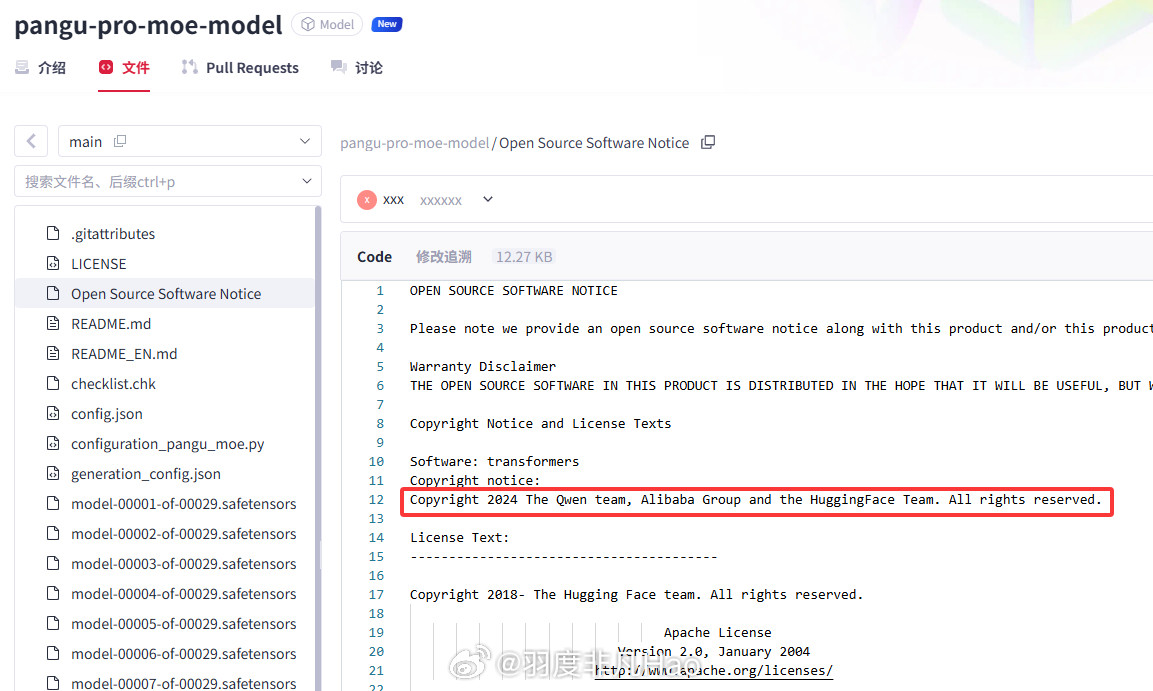Image resolution: width=1153 pixels, height=691 pixels.
Task: Switch to 修改追溯 blame view
Action: coord(443,257)
